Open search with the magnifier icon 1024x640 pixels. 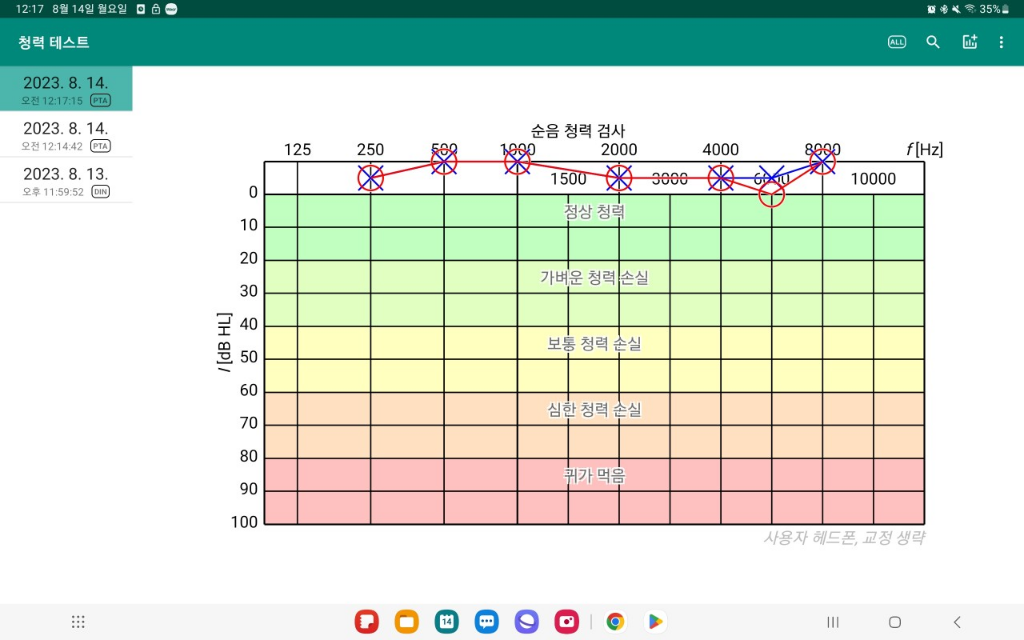coord(933,42)
